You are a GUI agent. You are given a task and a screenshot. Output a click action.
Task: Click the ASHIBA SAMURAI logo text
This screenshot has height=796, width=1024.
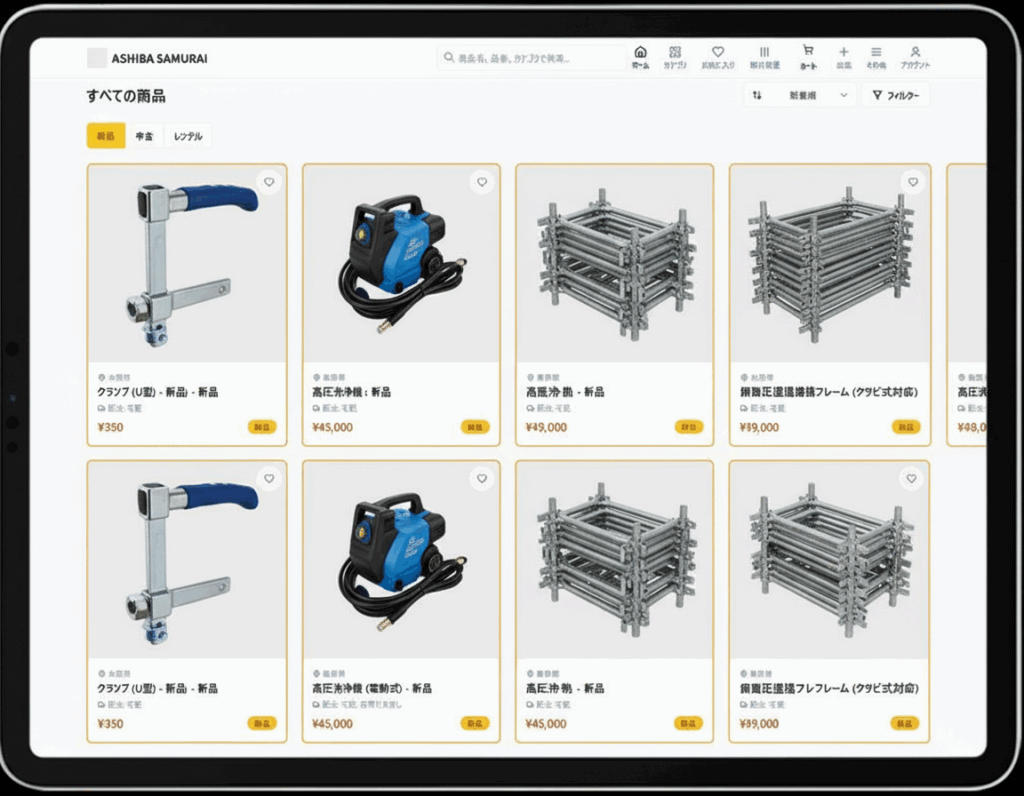tap(160, 58)
